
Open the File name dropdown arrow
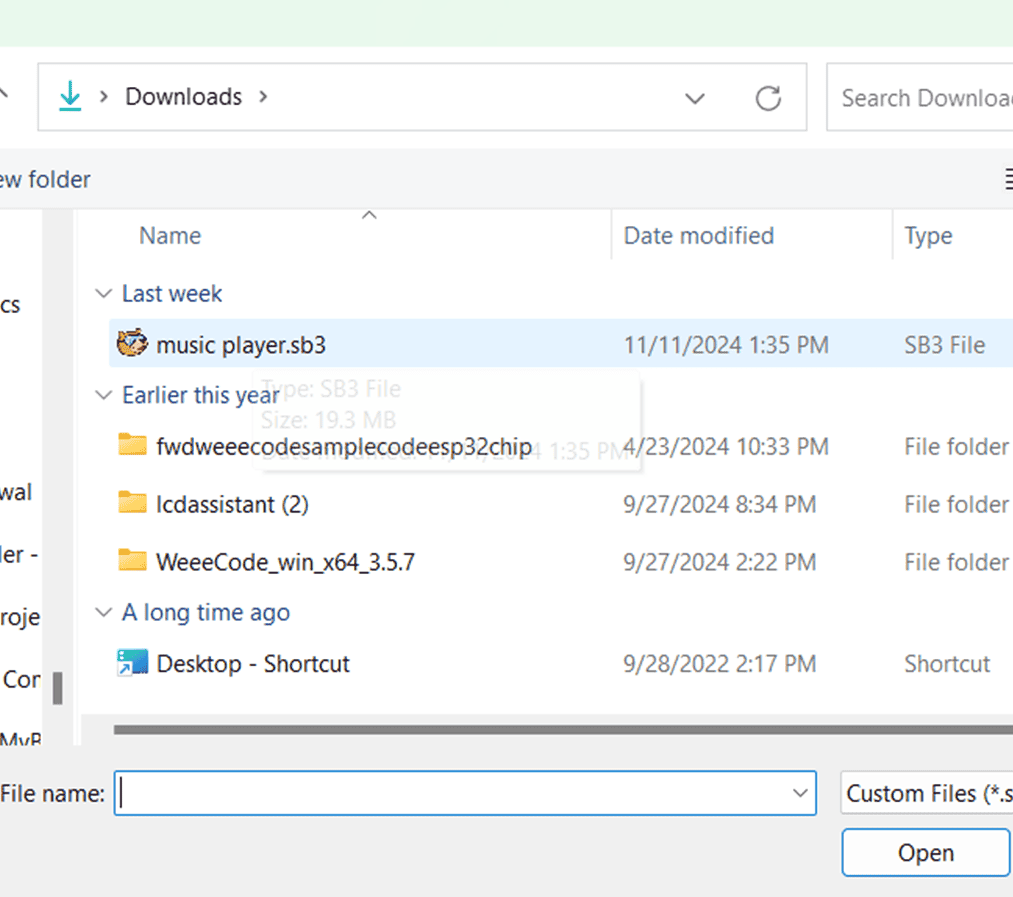pos(799,793)
